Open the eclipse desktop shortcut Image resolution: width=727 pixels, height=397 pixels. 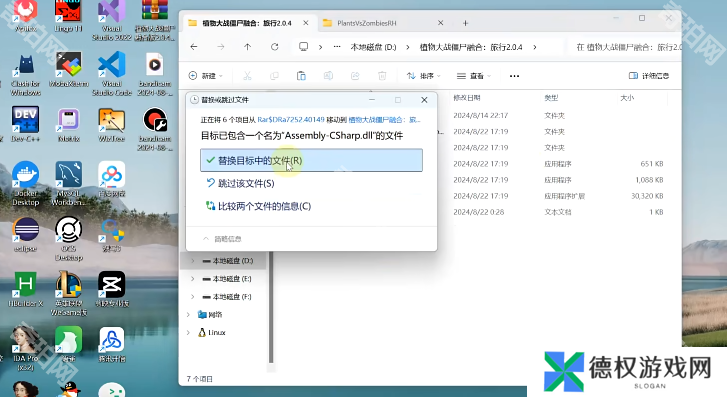point(26,235)
